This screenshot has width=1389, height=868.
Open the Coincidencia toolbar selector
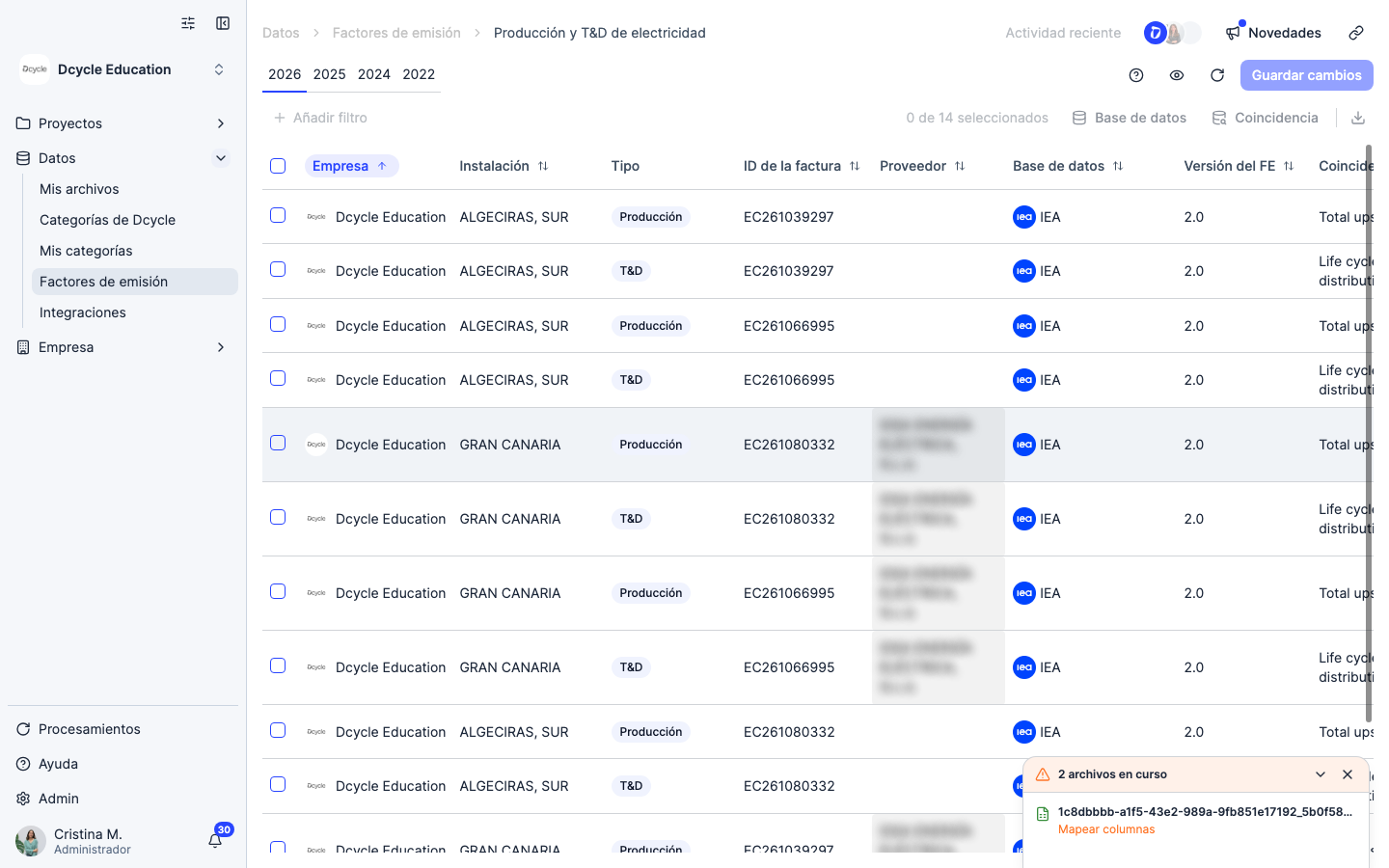coord(1266,118)
